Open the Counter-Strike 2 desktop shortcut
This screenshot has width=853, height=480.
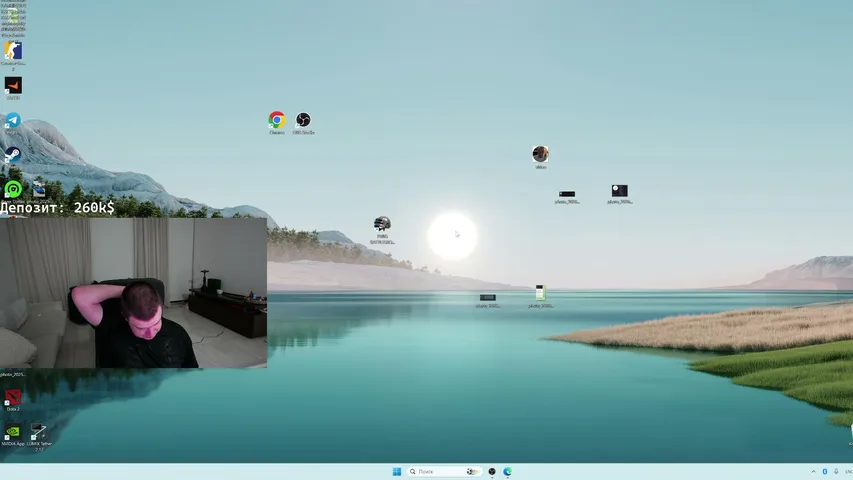coord(13,51)
